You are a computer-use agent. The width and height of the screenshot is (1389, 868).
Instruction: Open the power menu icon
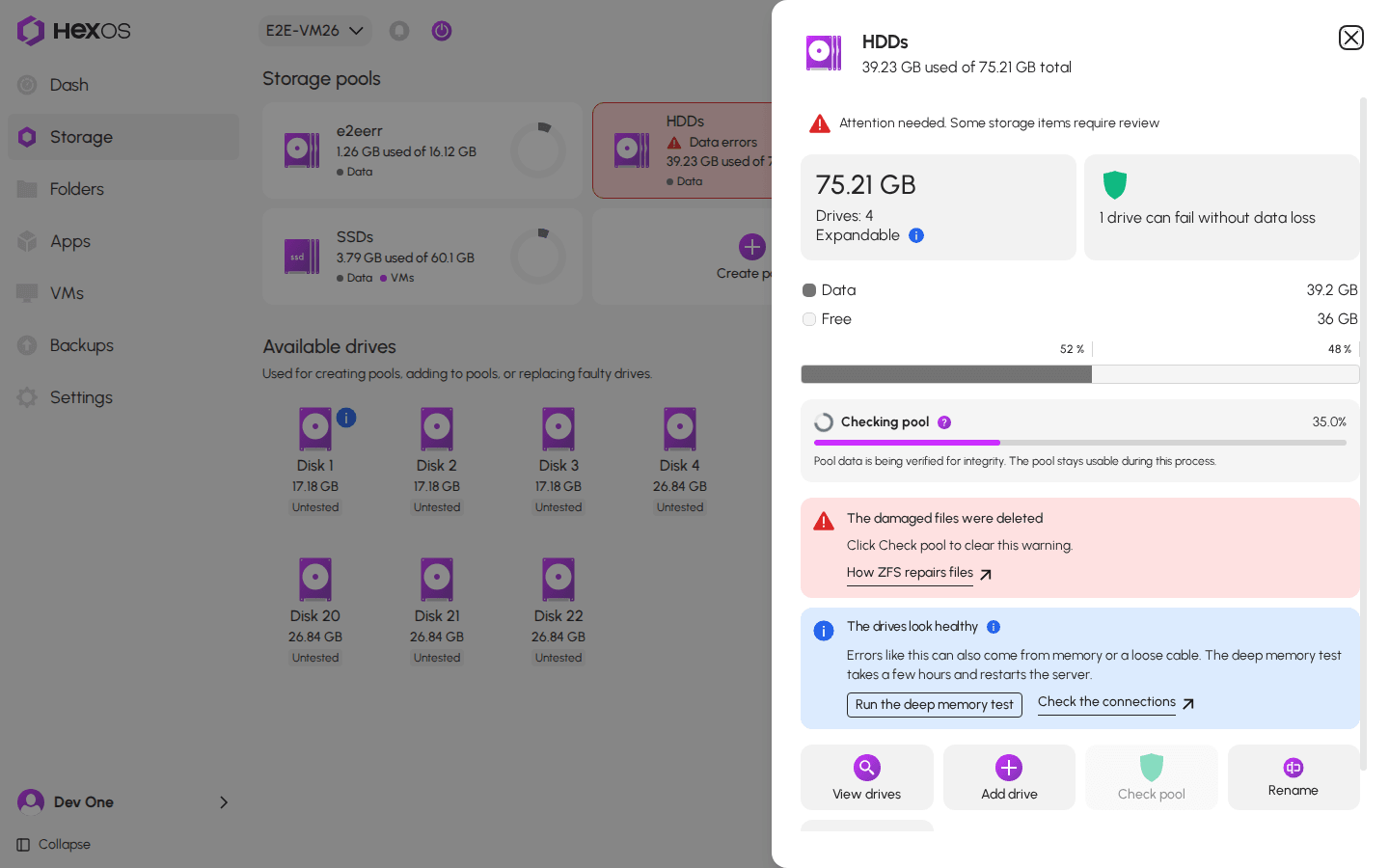442,31
